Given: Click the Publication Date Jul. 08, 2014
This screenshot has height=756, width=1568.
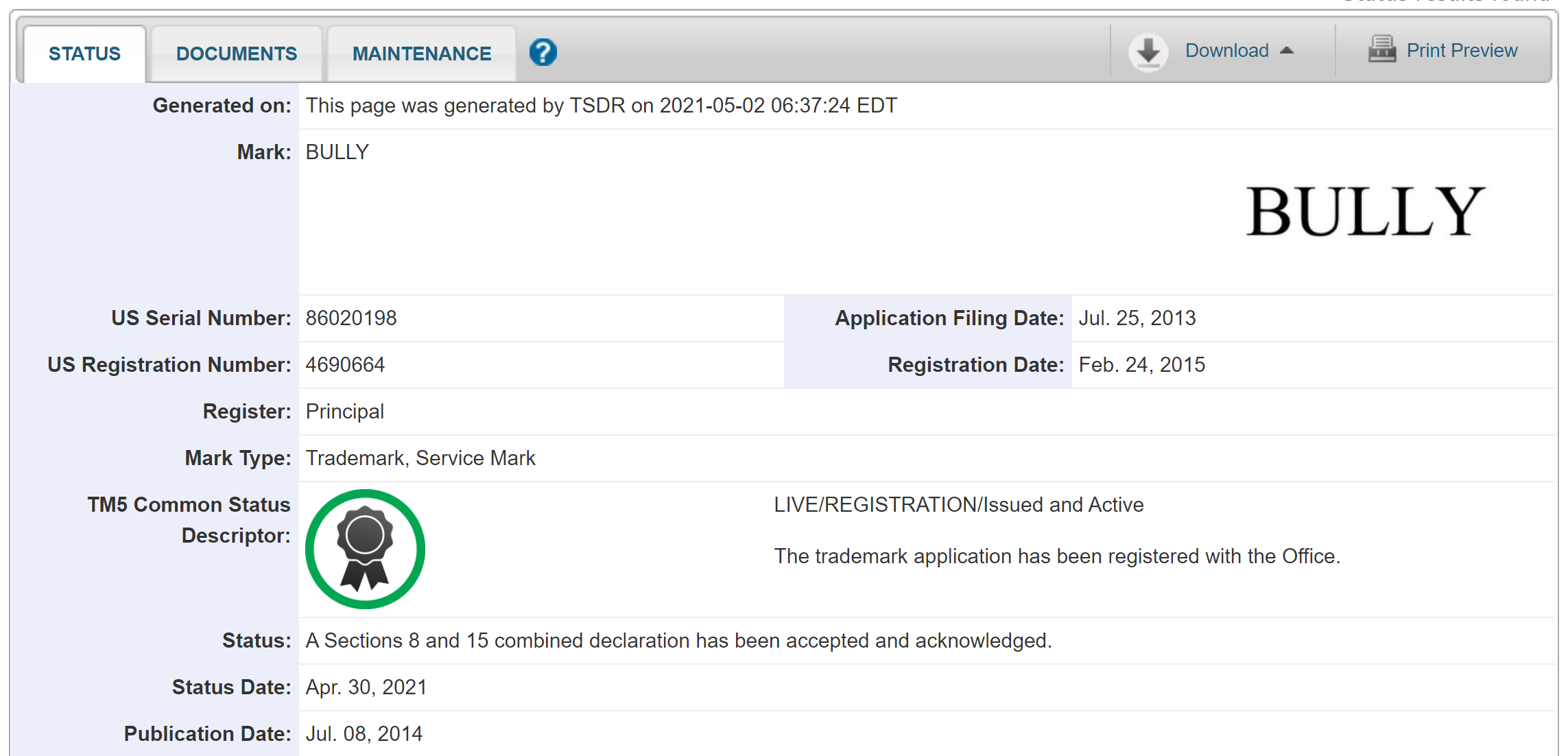Looking at the screenshot, I should [x=364, y=734].
